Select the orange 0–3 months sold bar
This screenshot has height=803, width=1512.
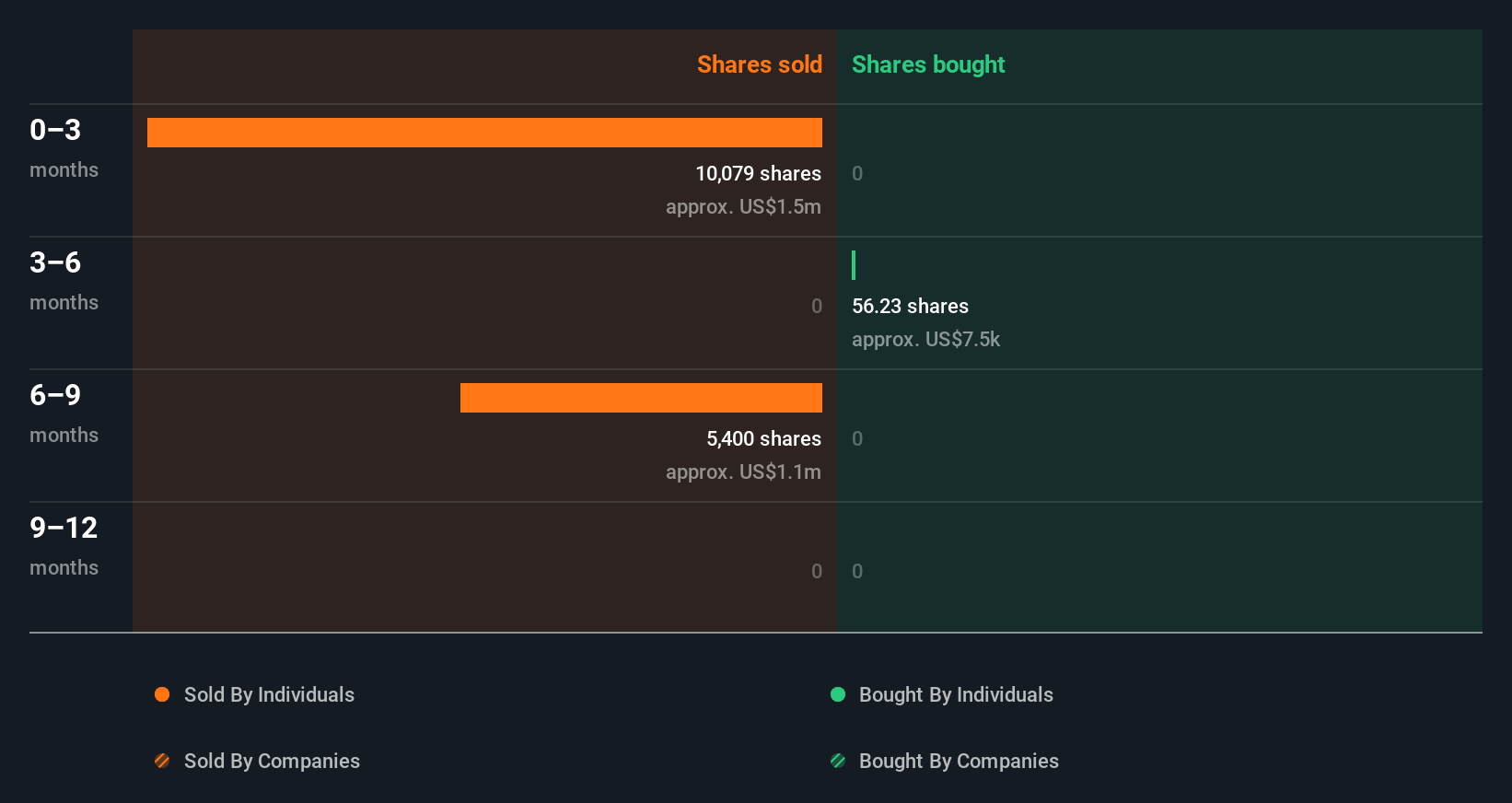click(x=484, y=133)
